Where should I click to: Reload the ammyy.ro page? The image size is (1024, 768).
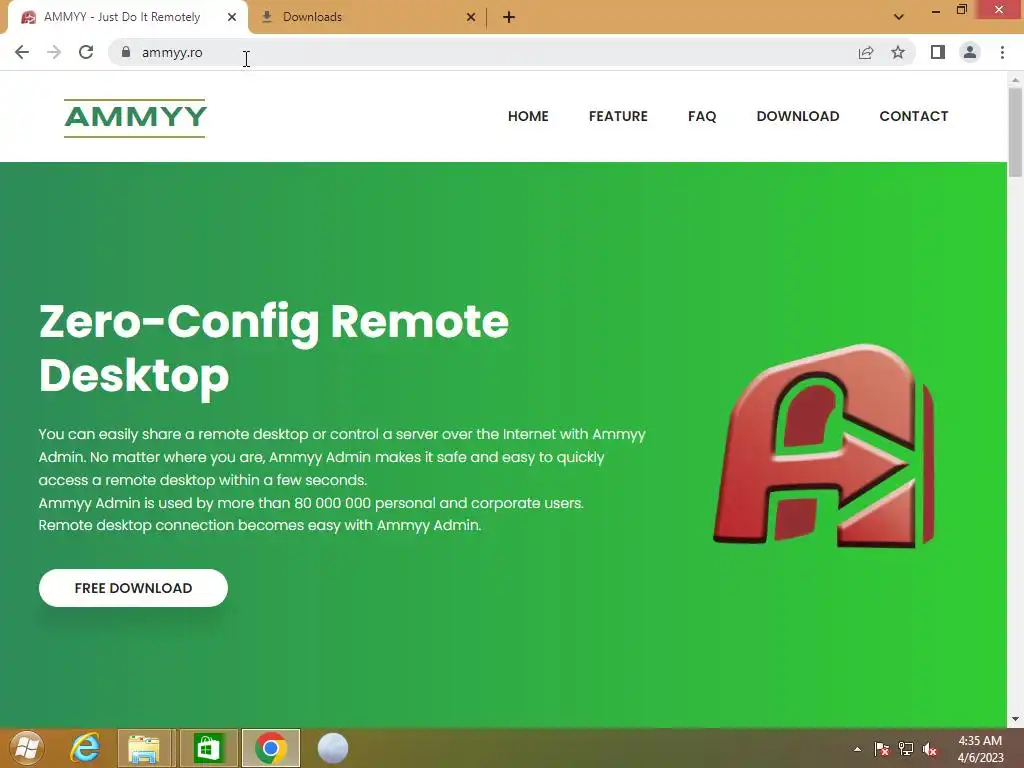click(86, 52)
